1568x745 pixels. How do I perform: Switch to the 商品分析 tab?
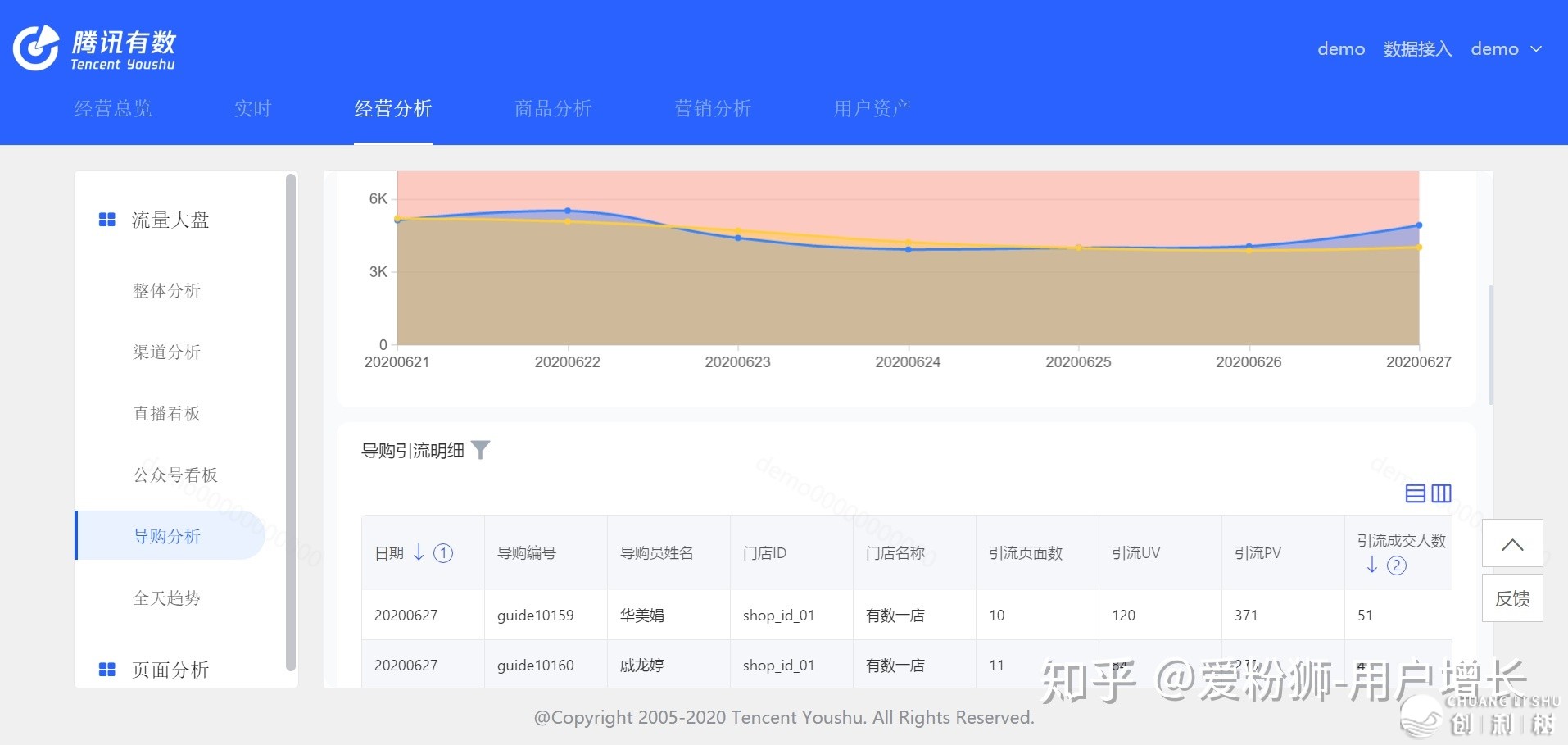tap(552, 108)
